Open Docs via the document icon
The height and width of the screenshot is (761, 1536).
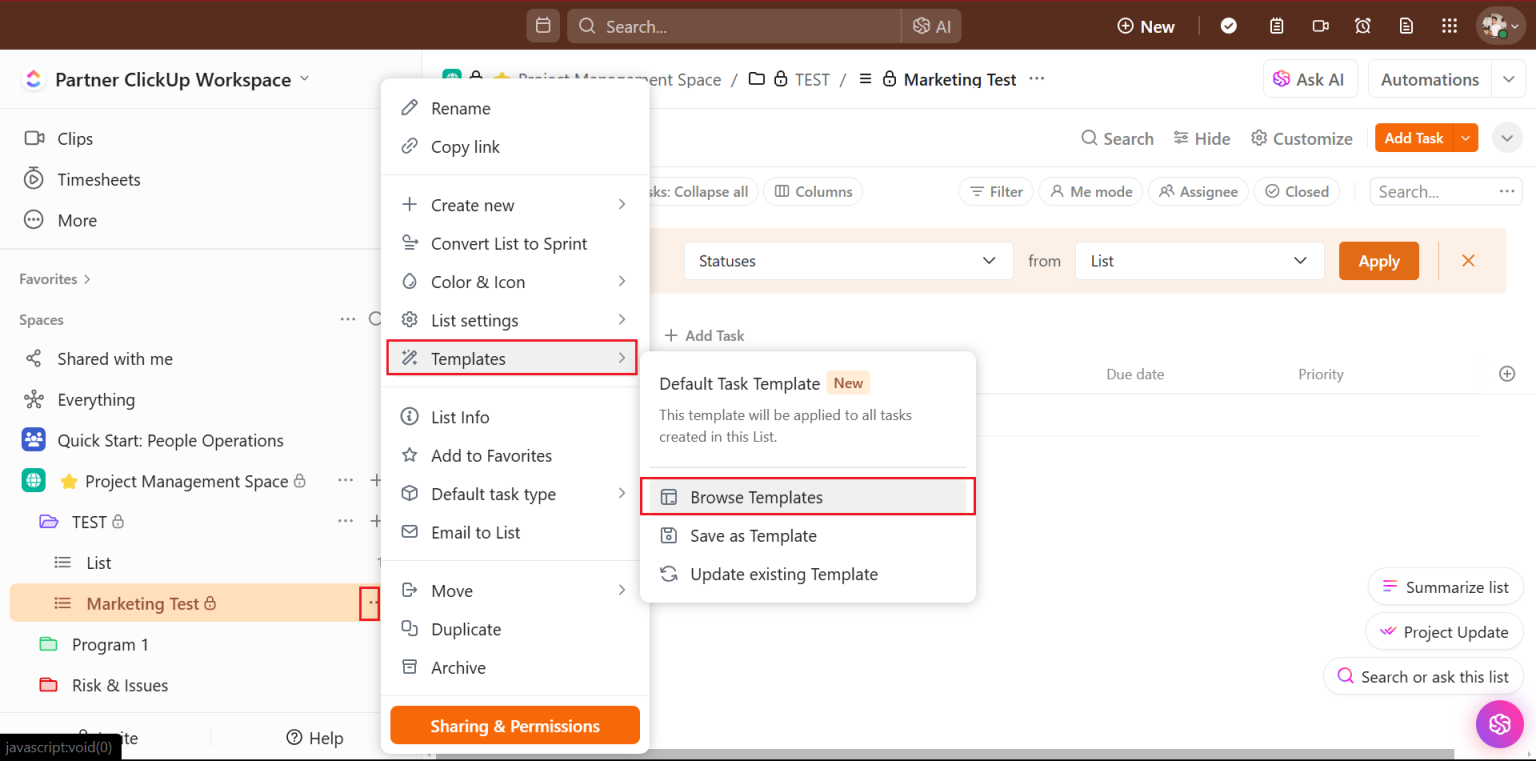pyautogui.click(x=1406, y=25)
